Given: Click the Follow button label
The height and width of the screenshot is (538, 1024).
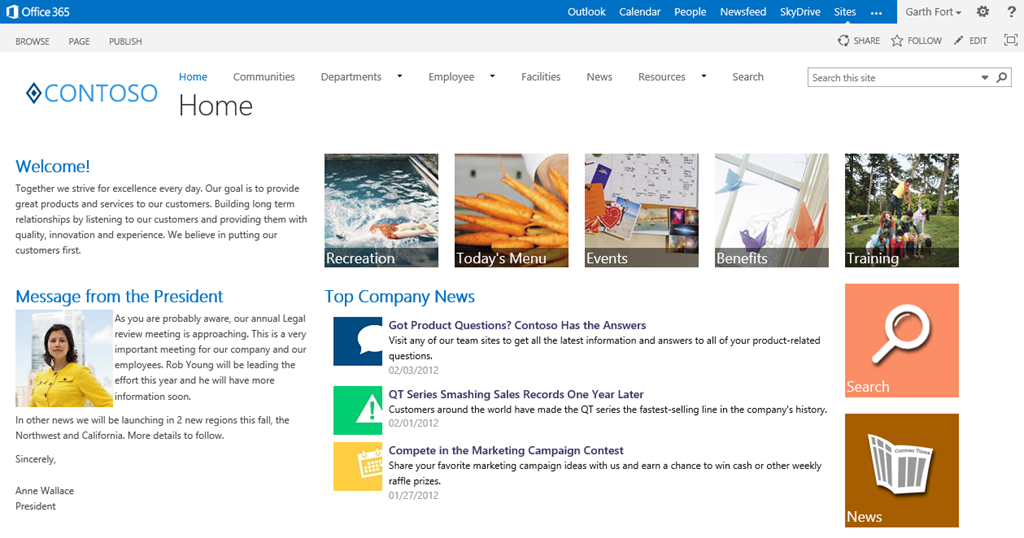Looking at the screenshot, I should [924, 40].
